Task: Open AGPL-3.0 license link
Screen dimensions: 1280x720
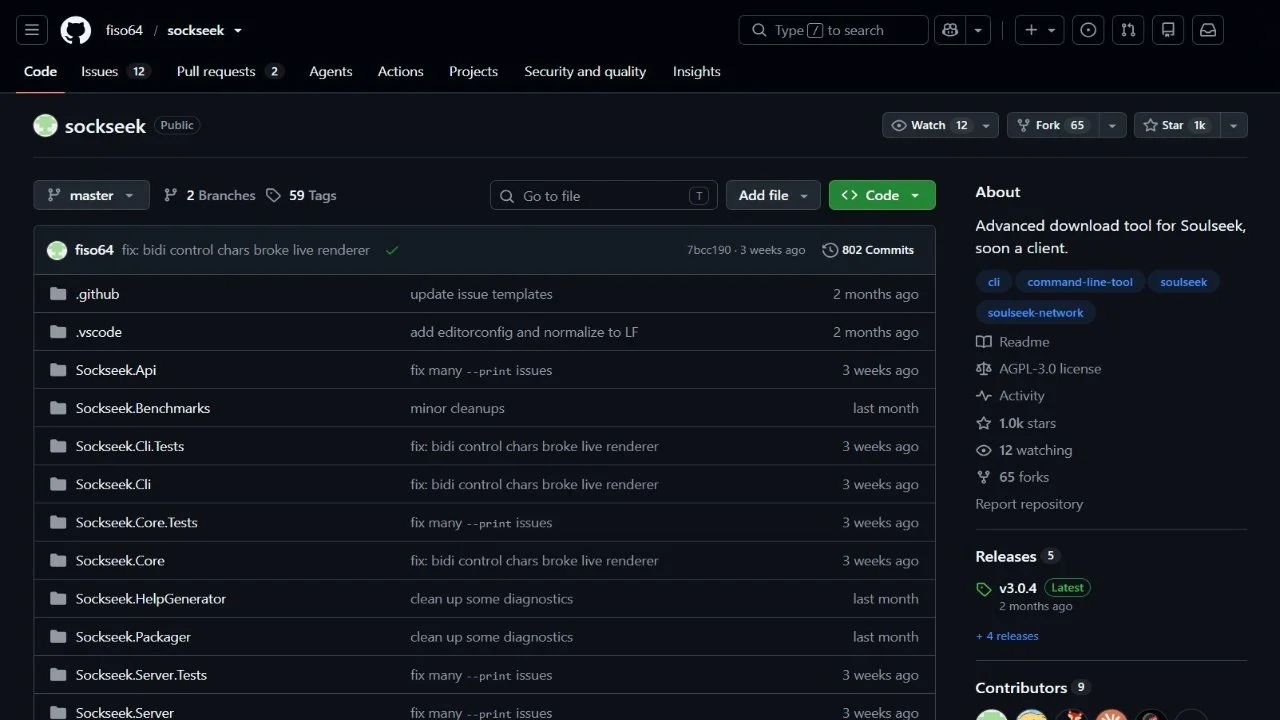Action: tap(1039, 368)
